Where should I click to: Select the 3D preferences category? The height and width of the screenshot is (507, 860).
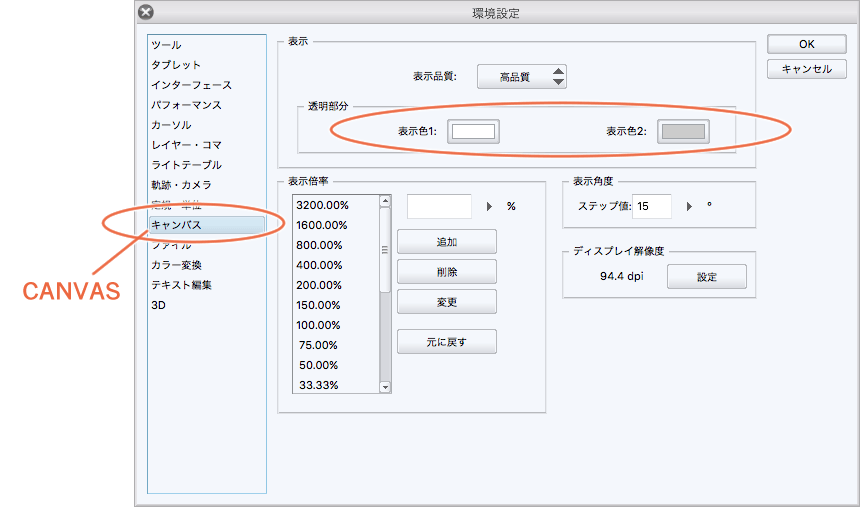158,305
